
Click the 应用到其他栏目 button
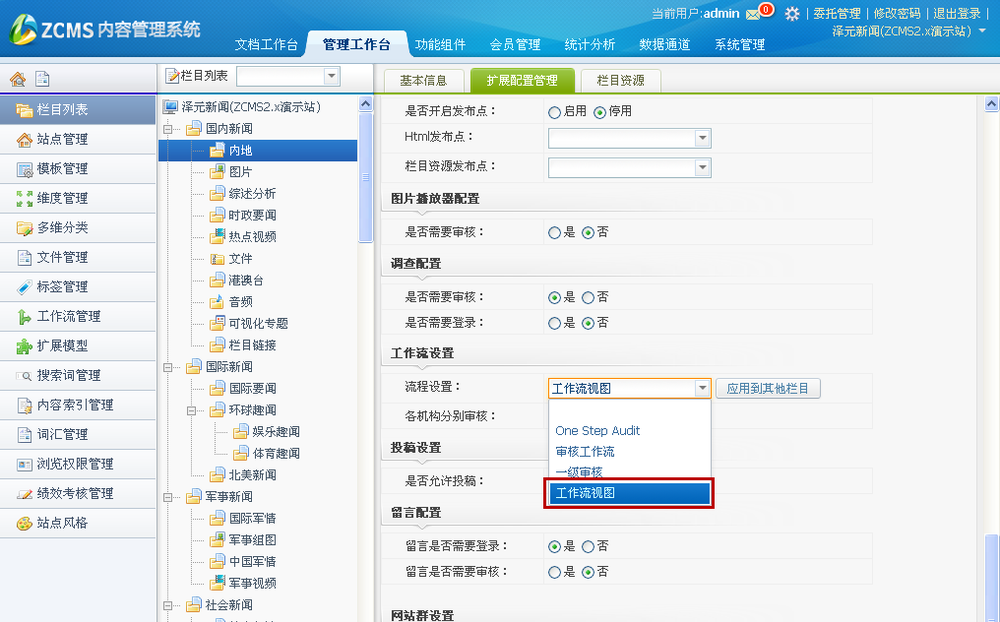click(768, 389)
